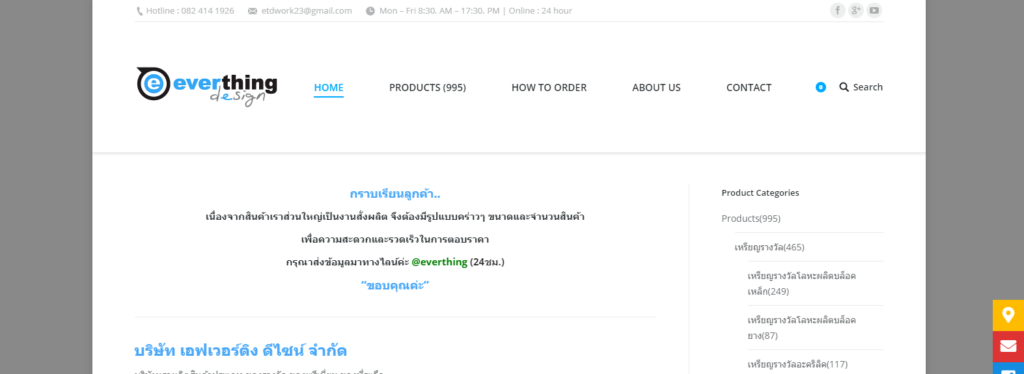Click the phone hotline icon
This screenshot has height=374, width=1024.
[x=139, y=11]
